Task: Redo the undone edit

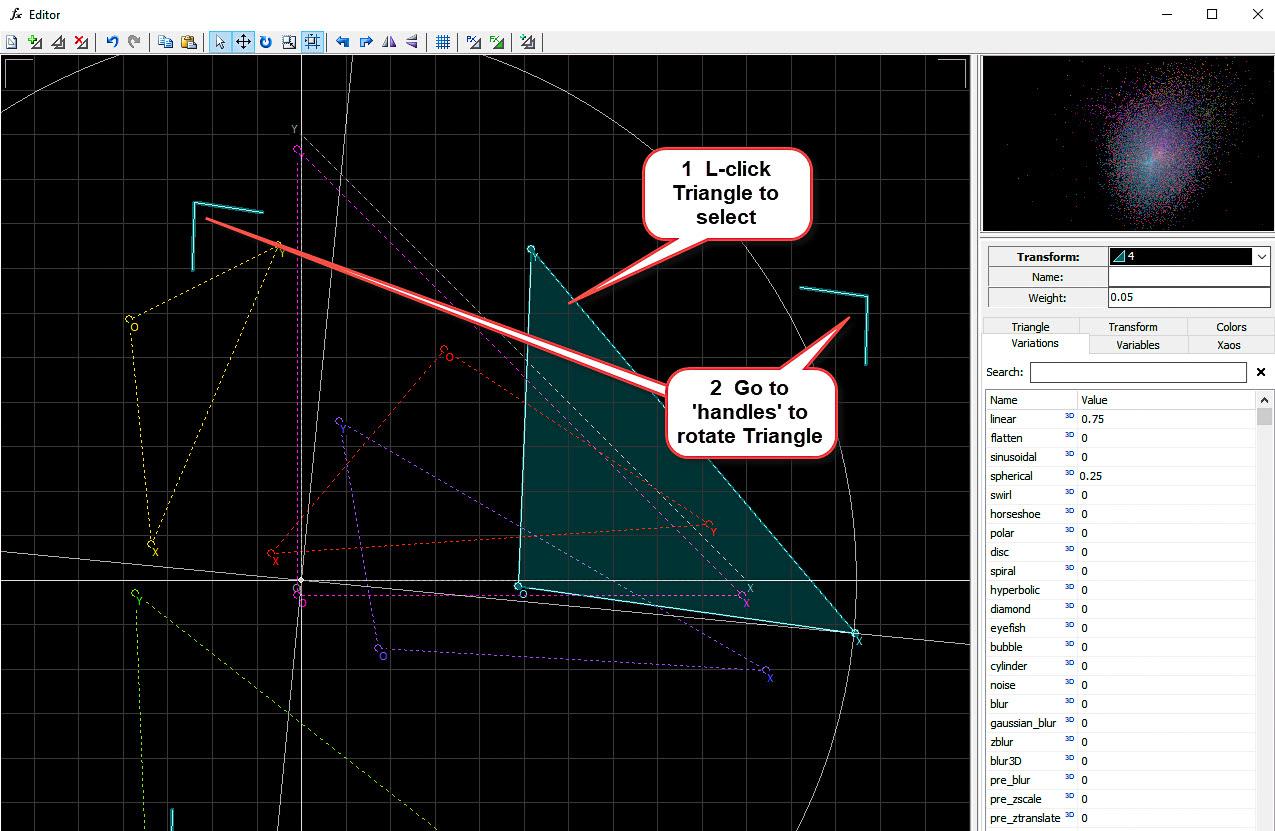Action: pyautogui.click(x=134, y=42)
